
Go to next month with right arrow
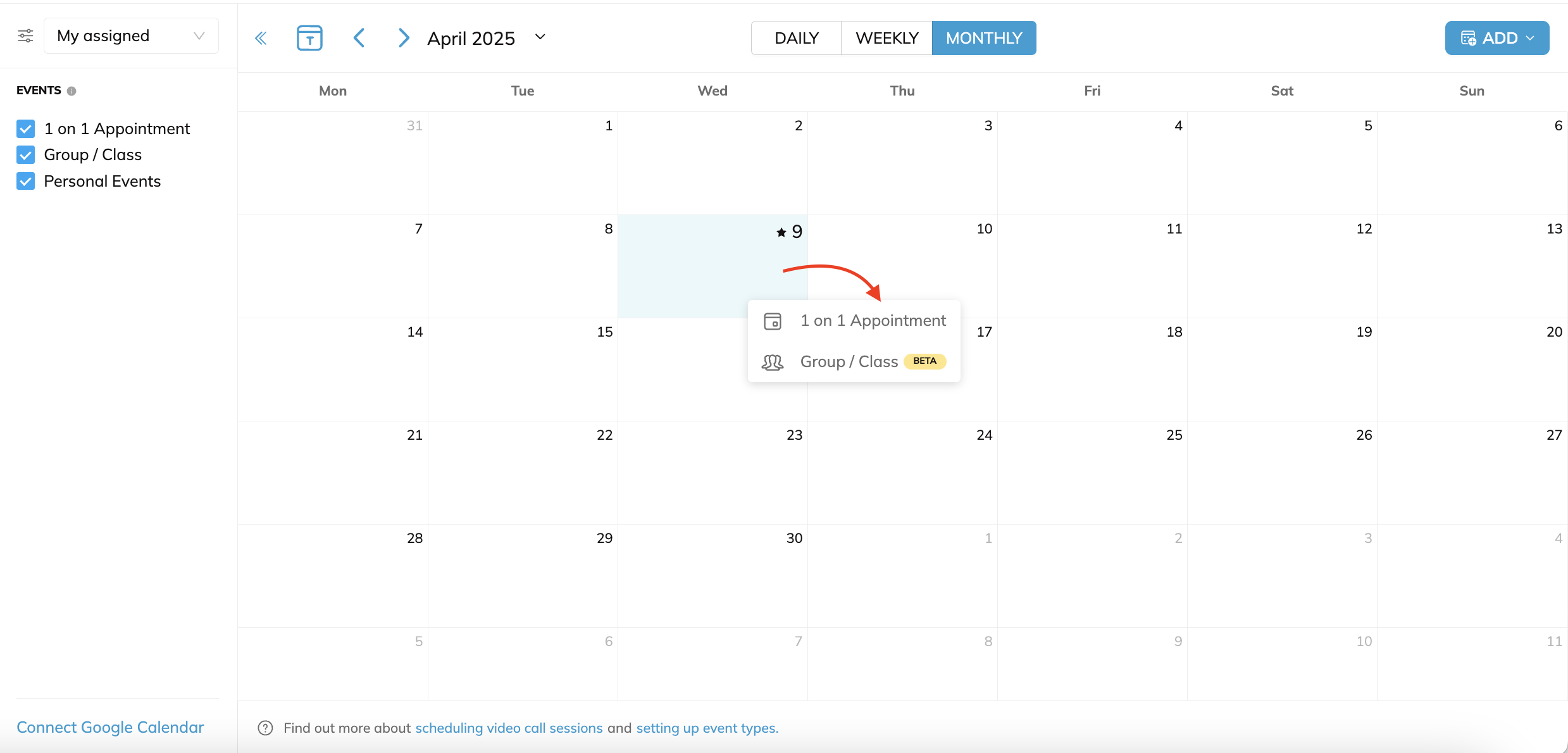(x=404, y=37)
